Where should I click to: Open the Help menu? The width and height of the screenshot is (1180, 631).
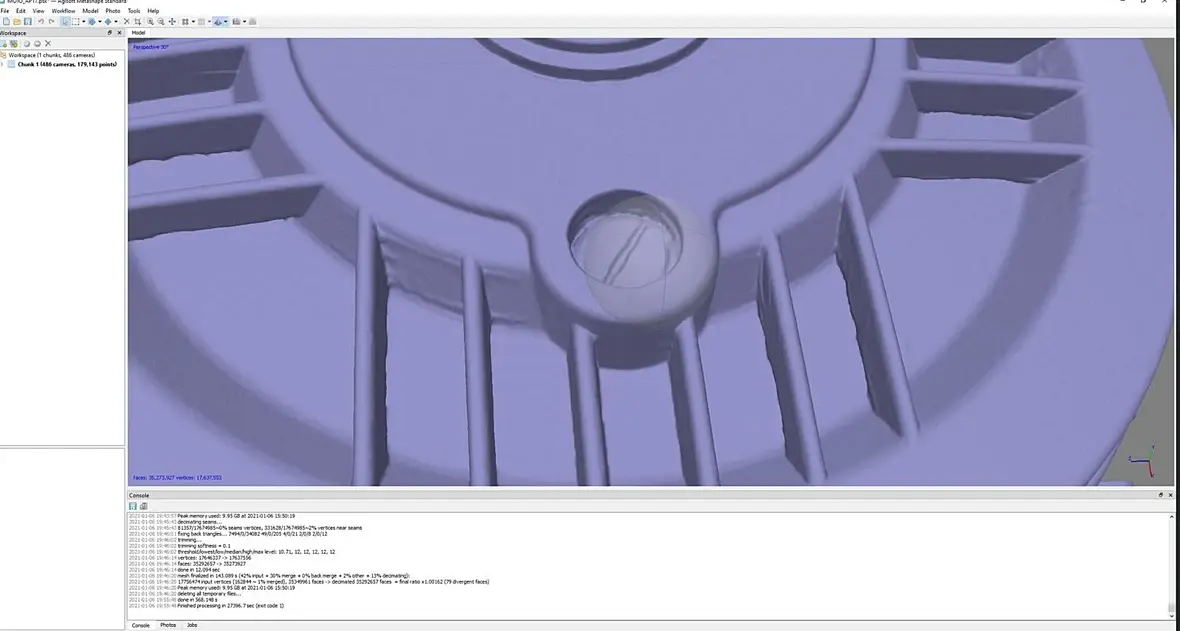point(154,11)
